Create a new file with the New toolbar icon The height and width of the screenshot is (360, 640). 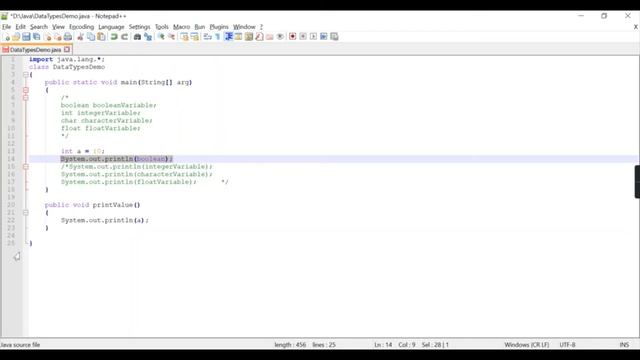(x=6, y=37)
